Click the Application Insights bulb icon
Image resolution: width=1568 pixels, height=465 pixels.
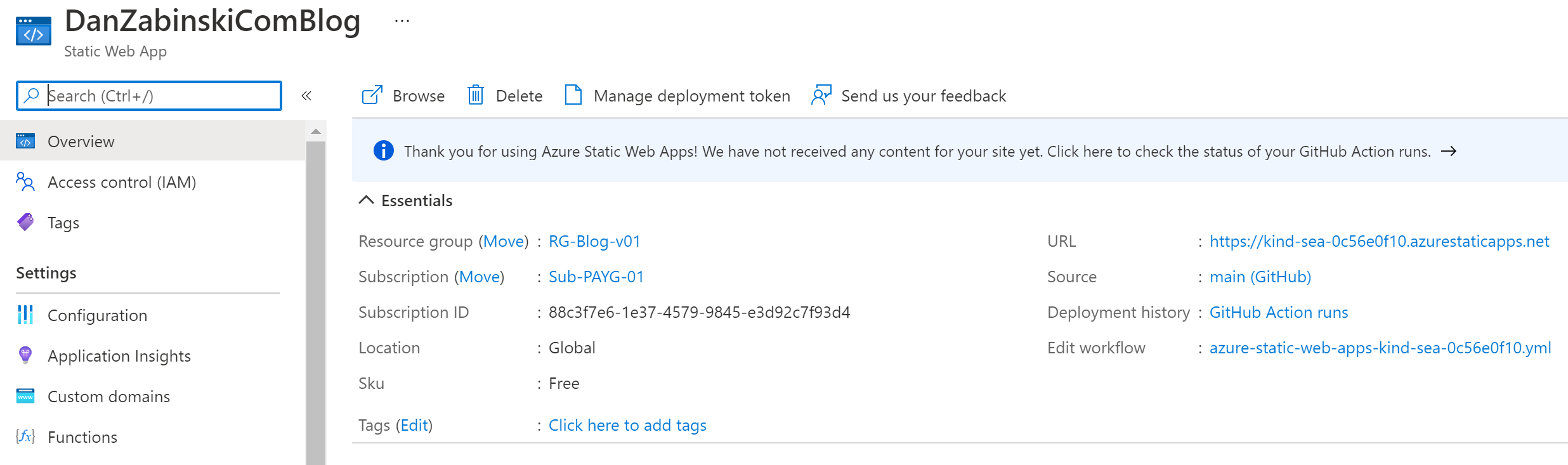click(25, 355)
